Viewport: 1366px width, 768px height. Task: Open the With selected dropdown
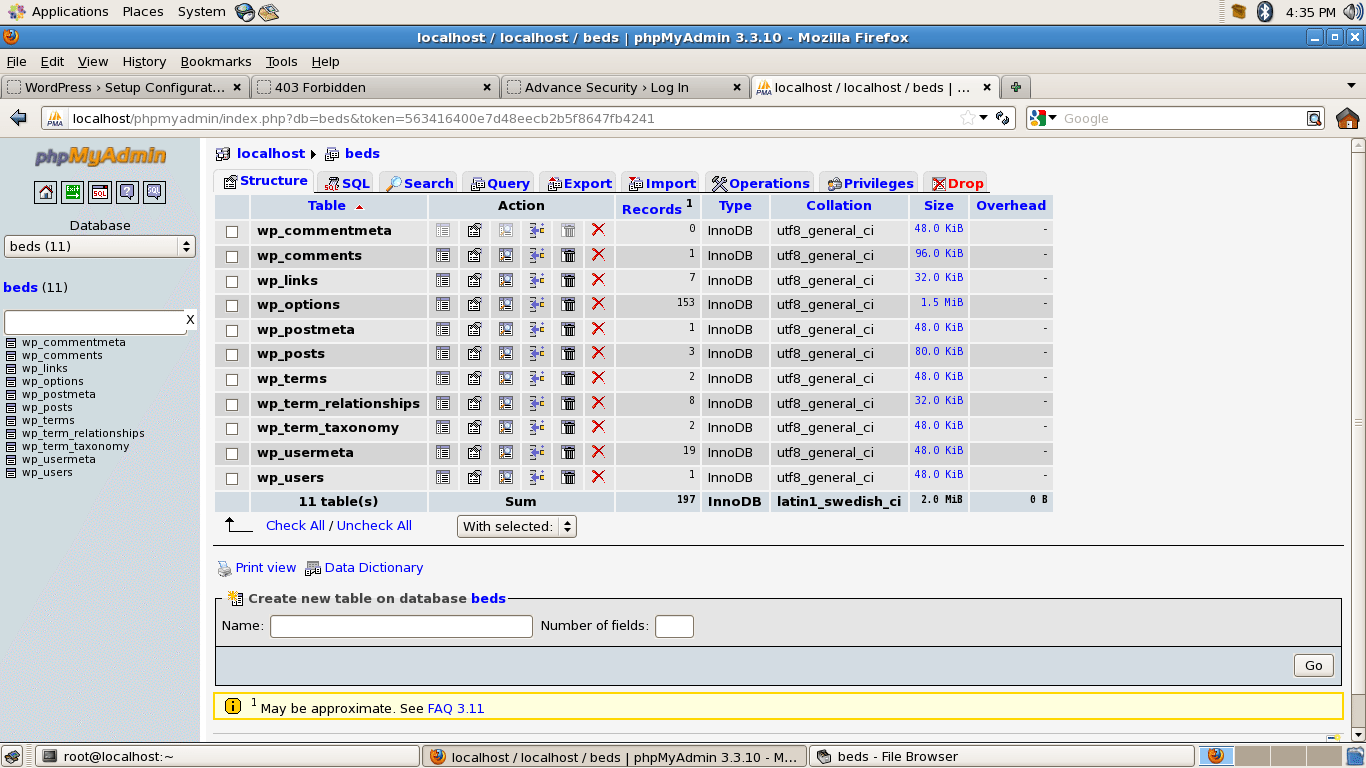(x=517, y=526)
